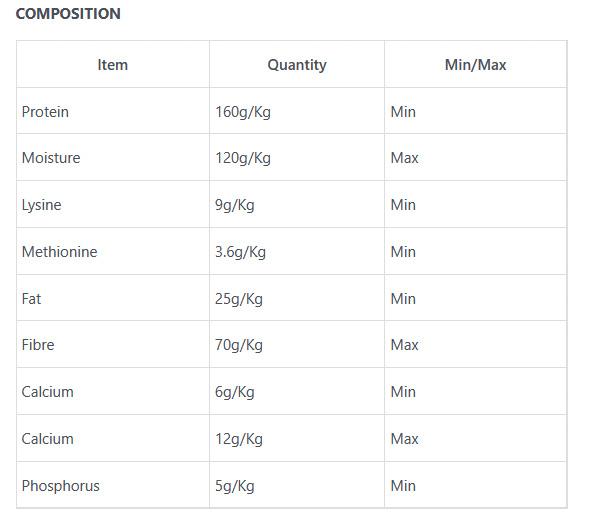Select the Item column header

click(112, 65)
